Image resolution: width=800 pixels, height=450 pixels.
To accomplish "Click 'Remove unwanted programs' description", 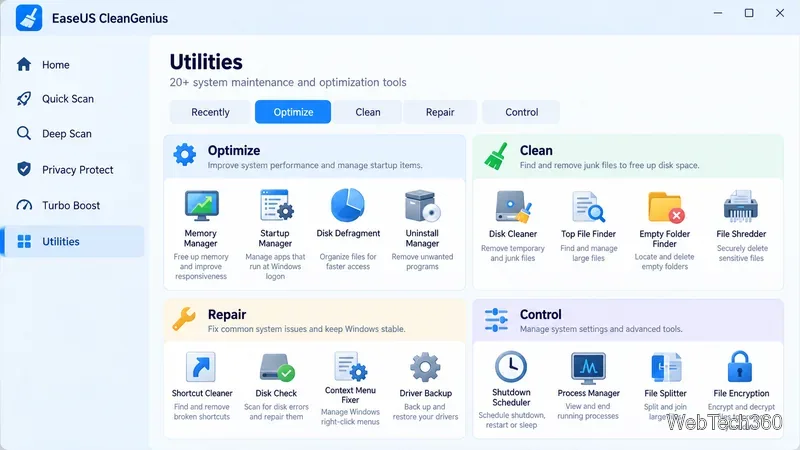I will point(422,261).
